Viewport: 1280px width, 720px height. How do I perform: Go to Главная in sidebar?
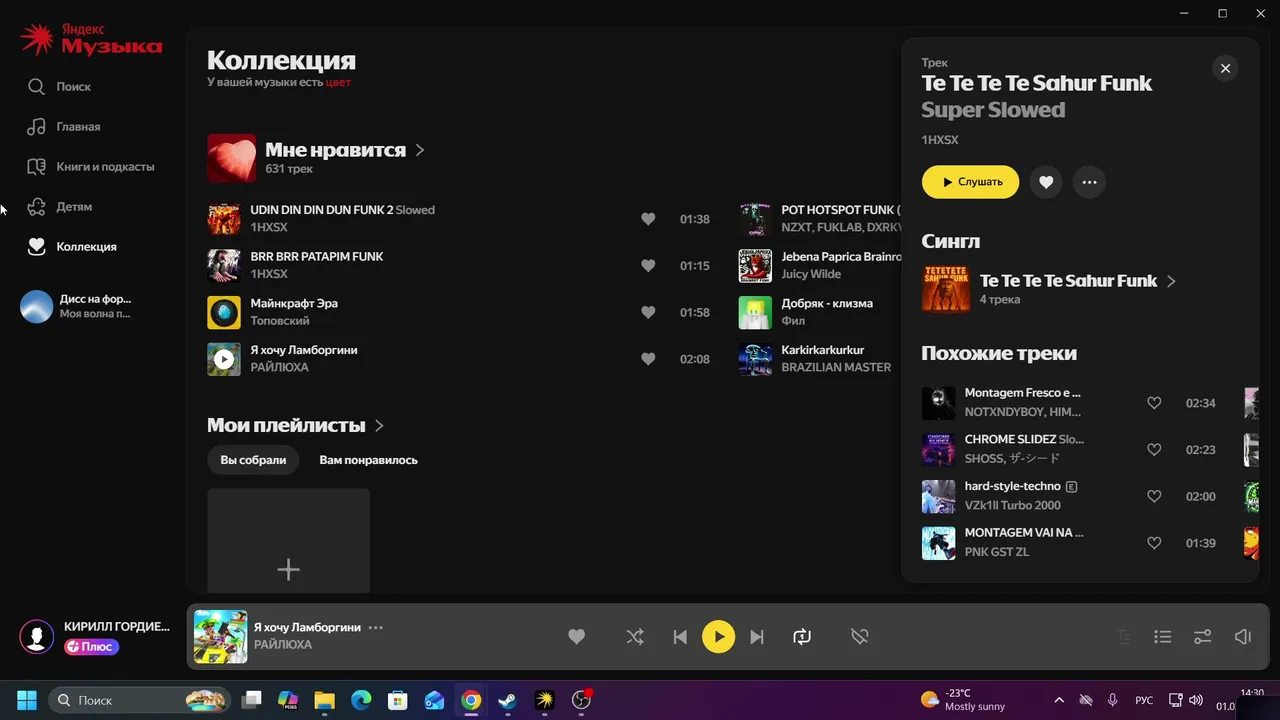(x=64, y=127)
